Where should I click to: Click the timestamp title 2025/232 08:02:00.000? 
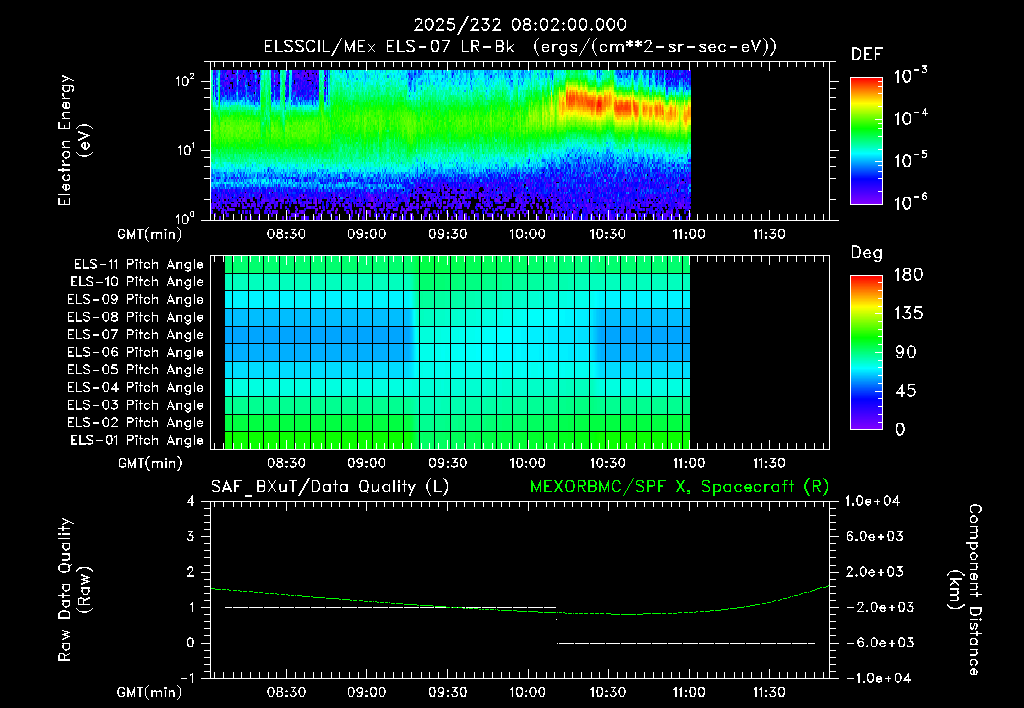520,25
